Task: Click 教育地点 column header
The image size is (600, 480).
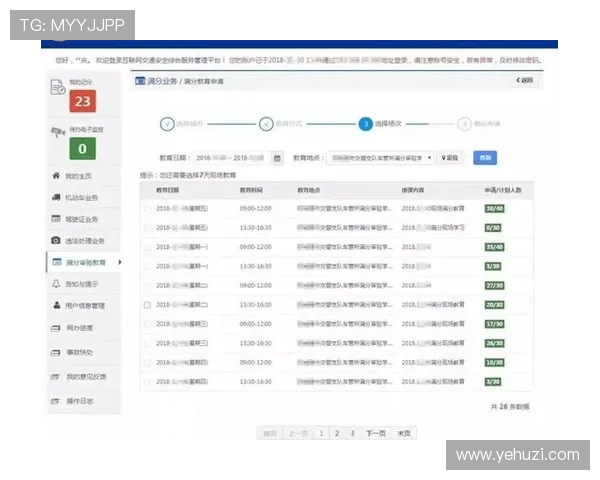Action: point(309,190)
